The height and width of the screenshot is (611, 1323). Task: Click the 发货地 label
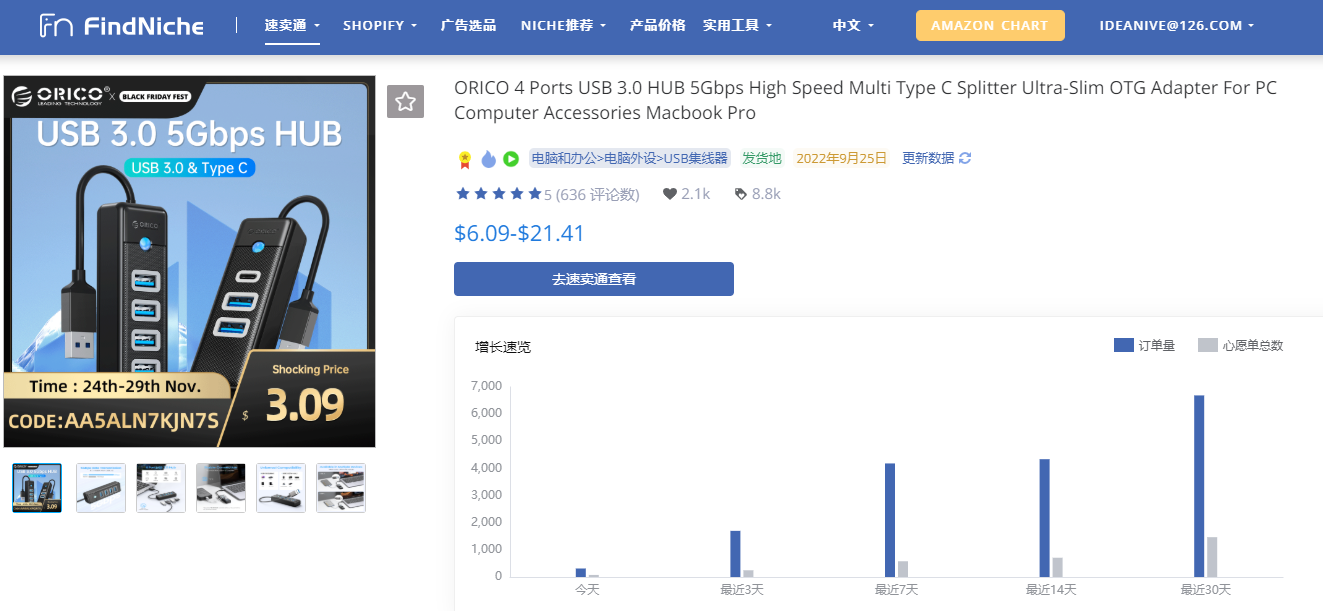(x=762, y=158)
